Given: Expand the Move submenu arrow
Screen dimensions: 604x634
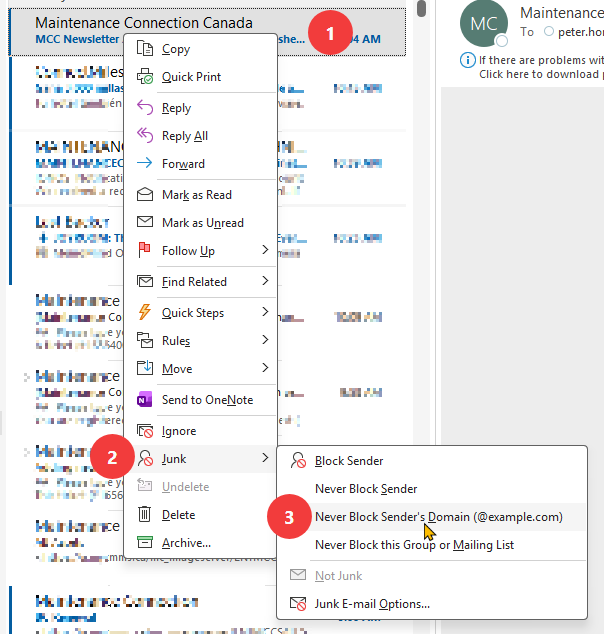Looking at the screenshot, I should click(x=265, y=368).
